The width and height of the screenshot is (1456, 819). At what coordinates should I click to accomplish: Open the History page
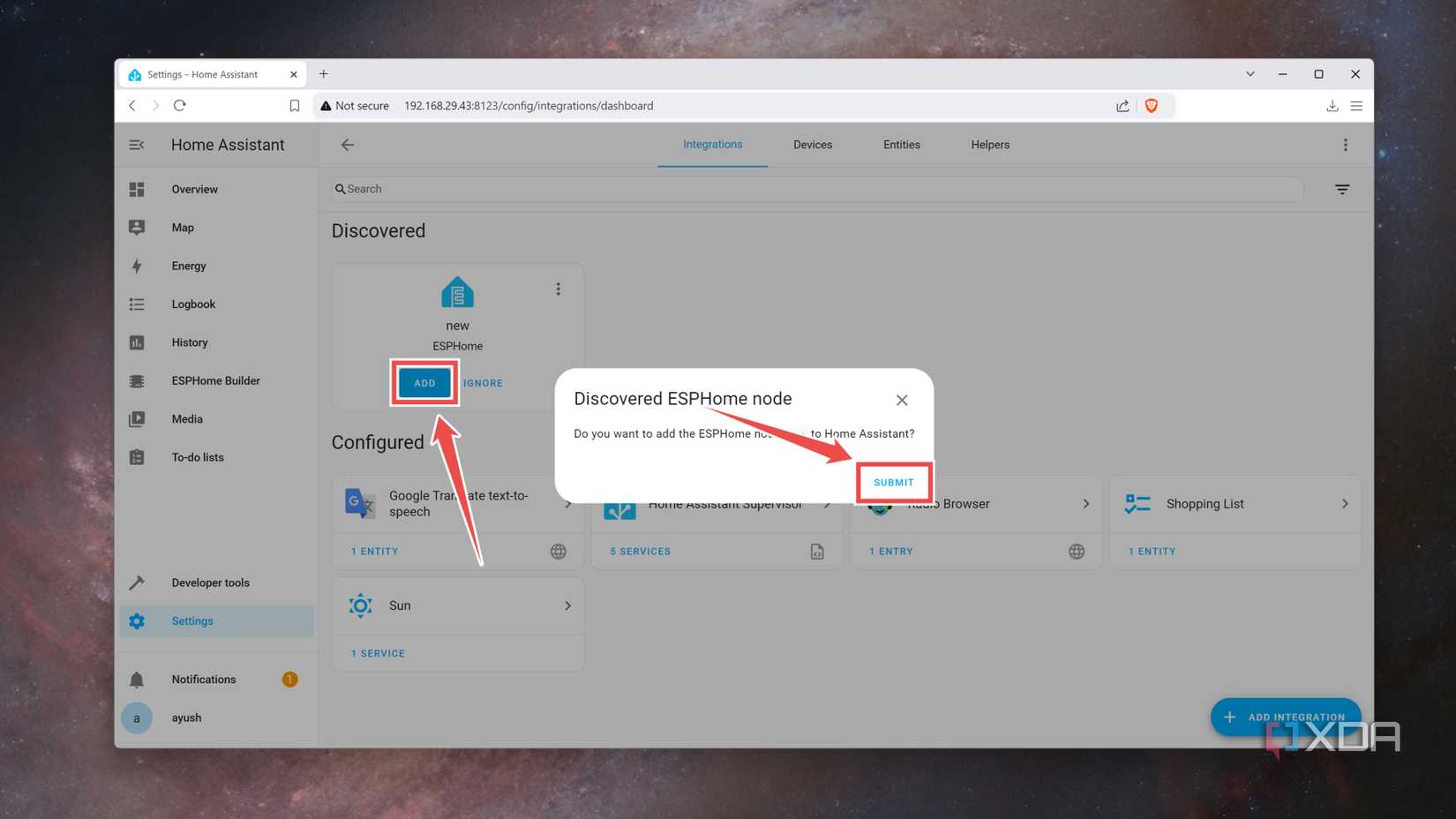point(216,342)
